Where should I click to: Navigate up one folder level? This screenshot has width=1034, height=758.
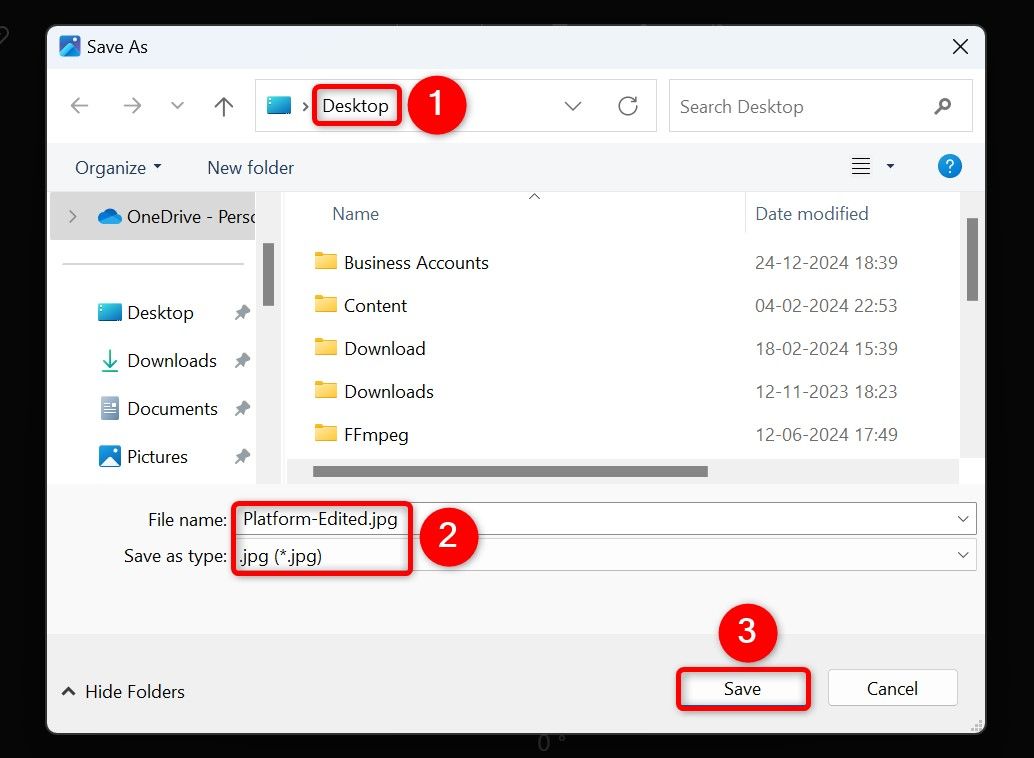(x=222, y=106)
